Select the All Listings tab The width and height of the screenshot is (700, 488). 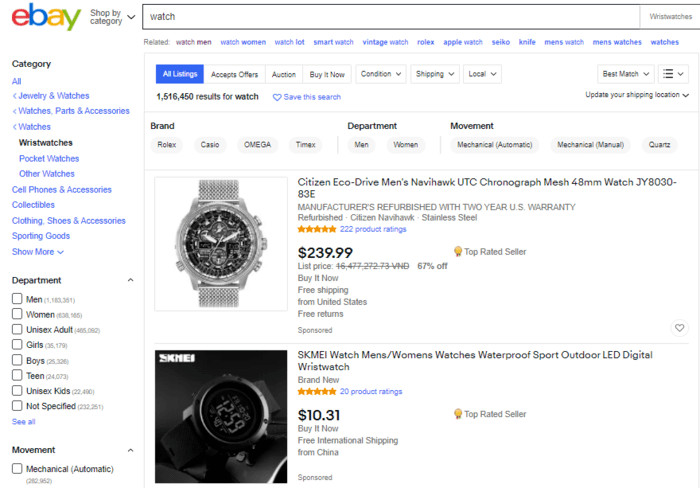180,74
